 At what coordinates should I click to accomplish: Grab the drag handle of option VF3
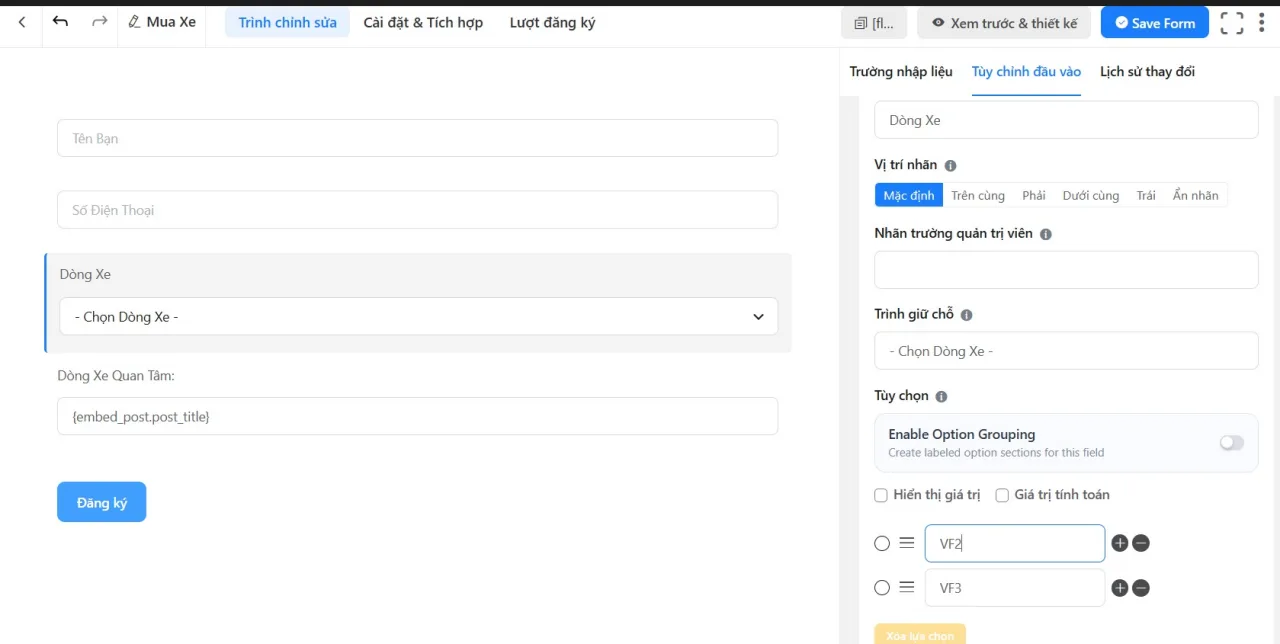coord(906,588)
